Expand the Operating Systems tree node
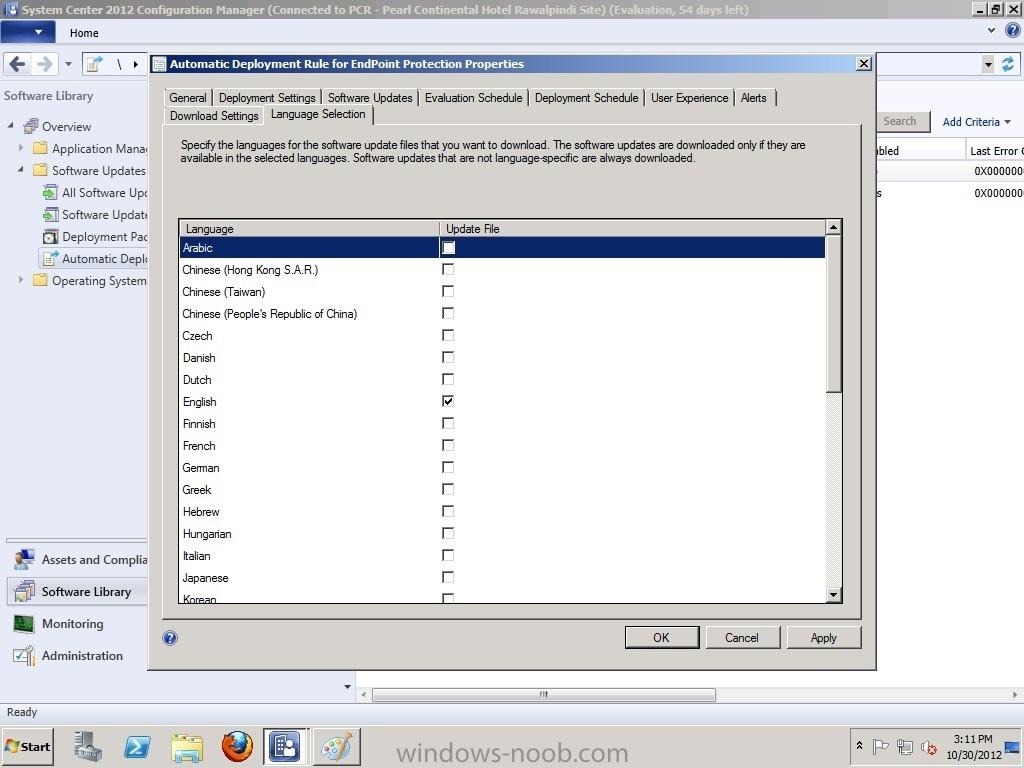This screenshot has height=768, width=1024. click(x=20, y=280)
